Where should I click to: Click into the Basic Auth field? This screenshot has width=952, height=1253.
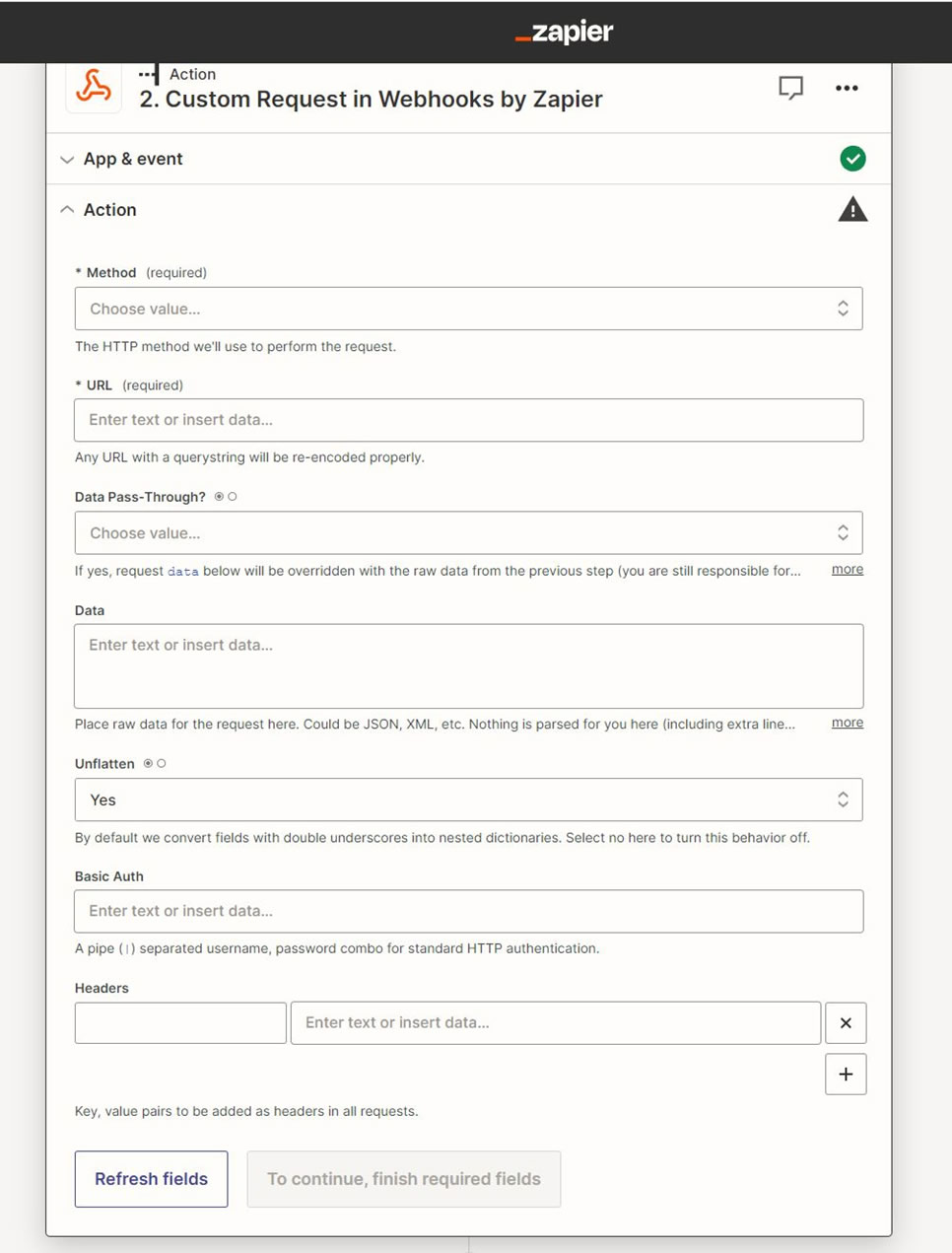[x=468, y=911]
